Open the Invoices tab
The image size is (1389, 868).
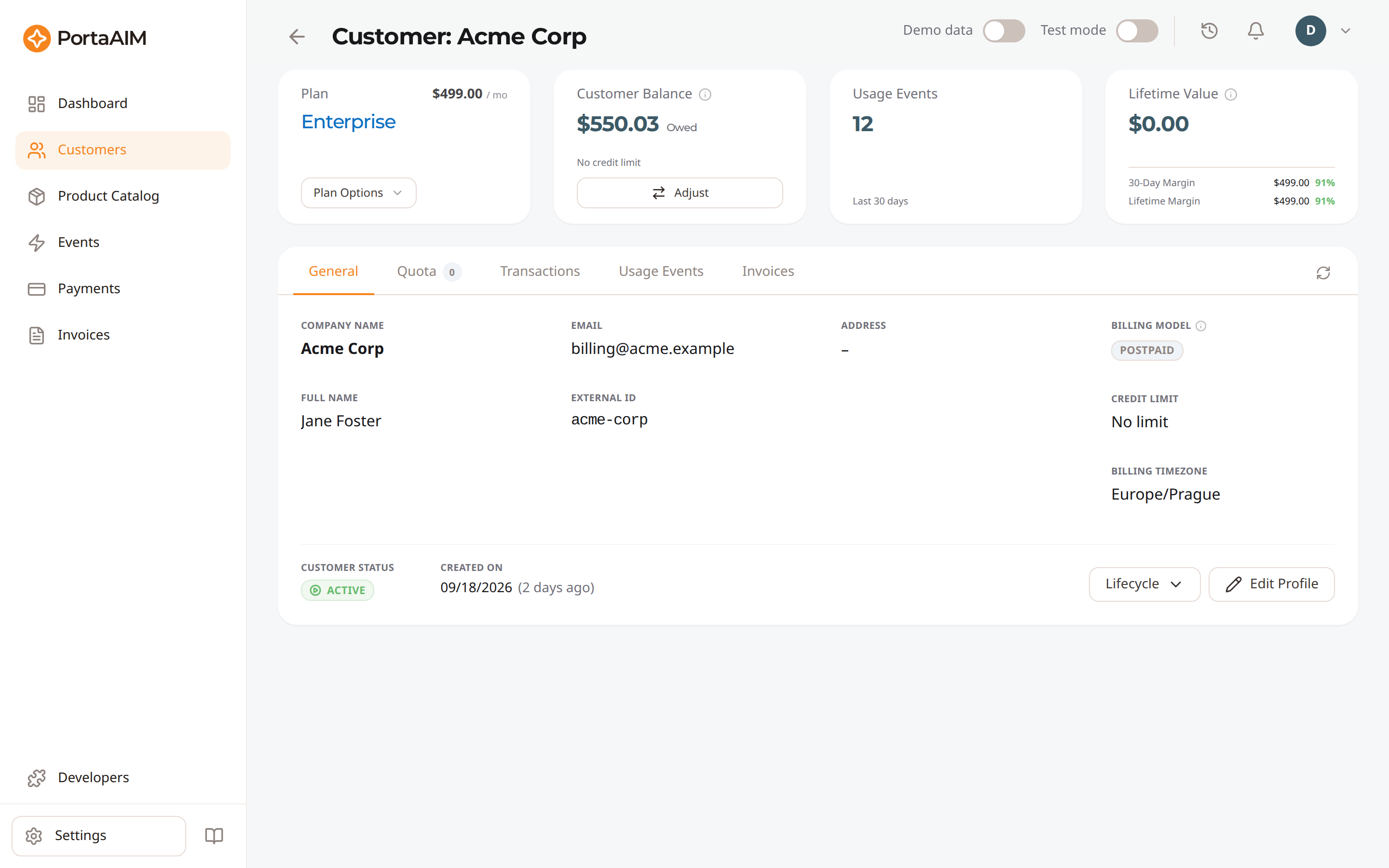[x=768, y=271]
